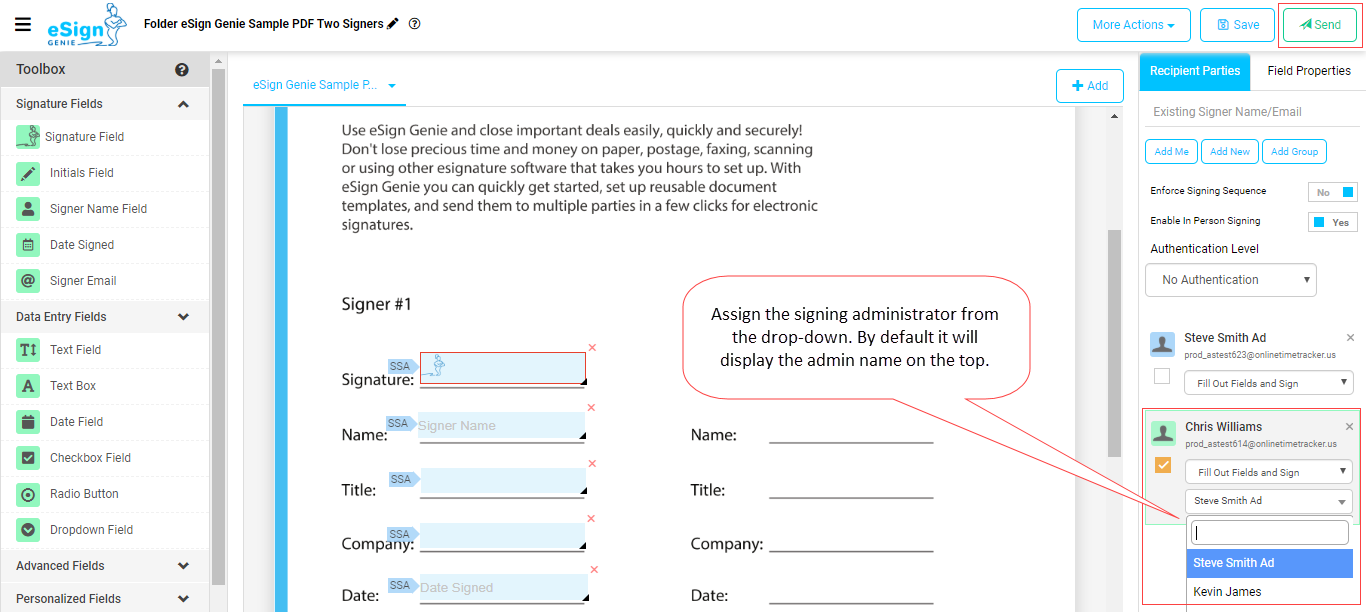Toggle Enable In Person Signing switch
The width and height of the screenshot is (1366, 612).
(x=1332, y=222)
